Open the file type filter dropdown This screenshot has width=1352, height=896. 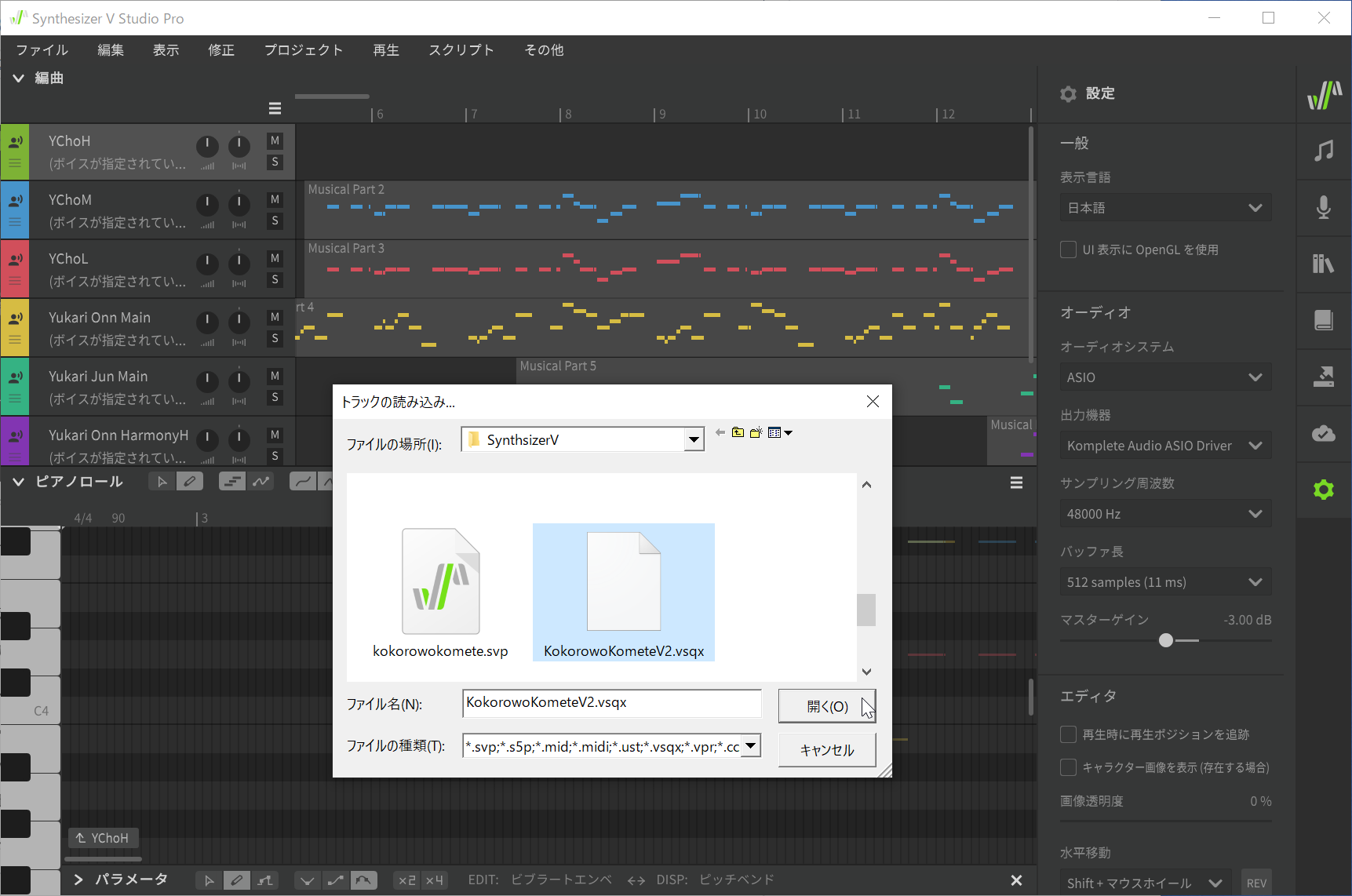click(x=611, y=746)
